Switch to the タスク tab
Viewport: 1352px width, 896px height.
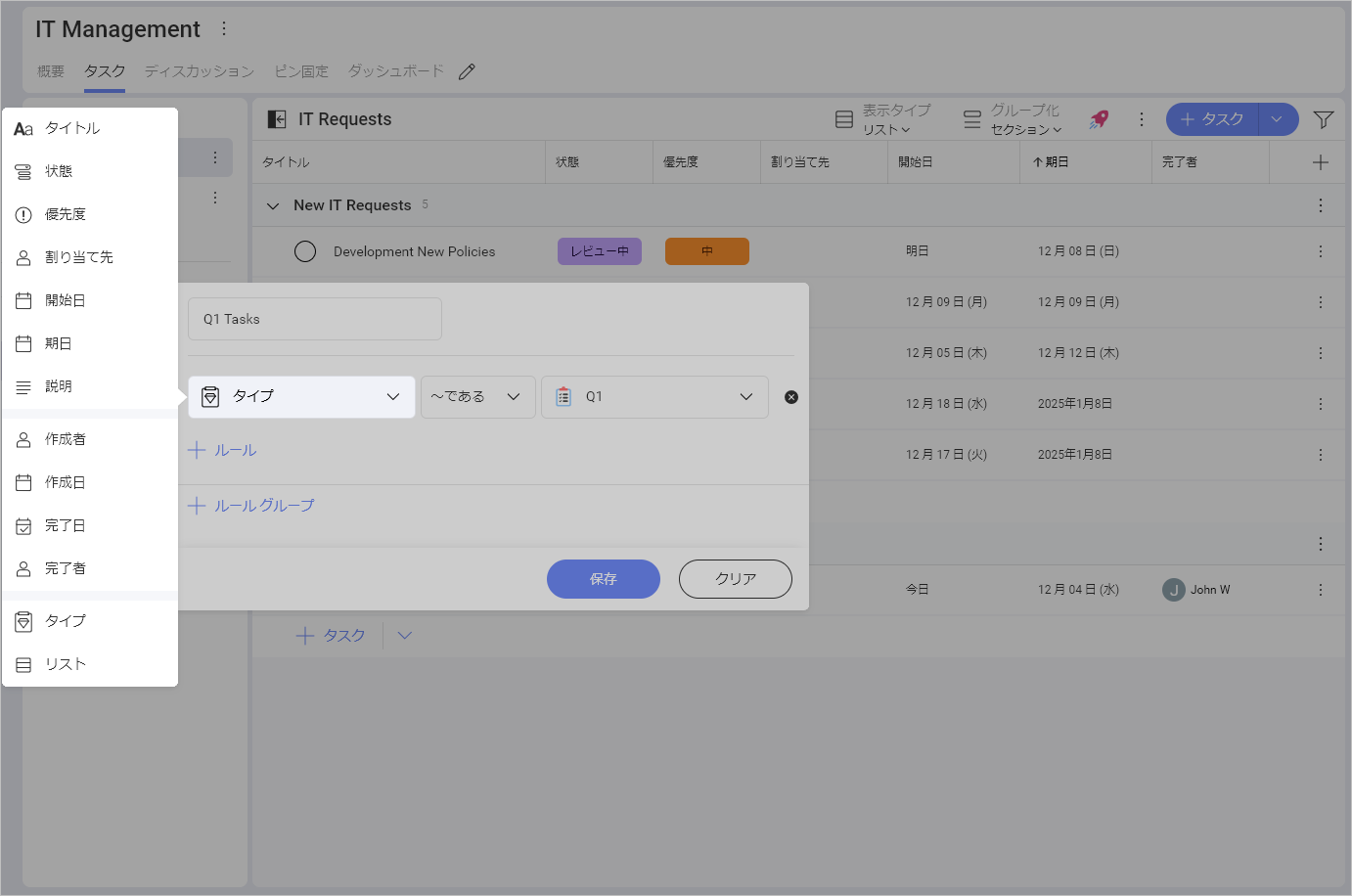click(105, 71)
